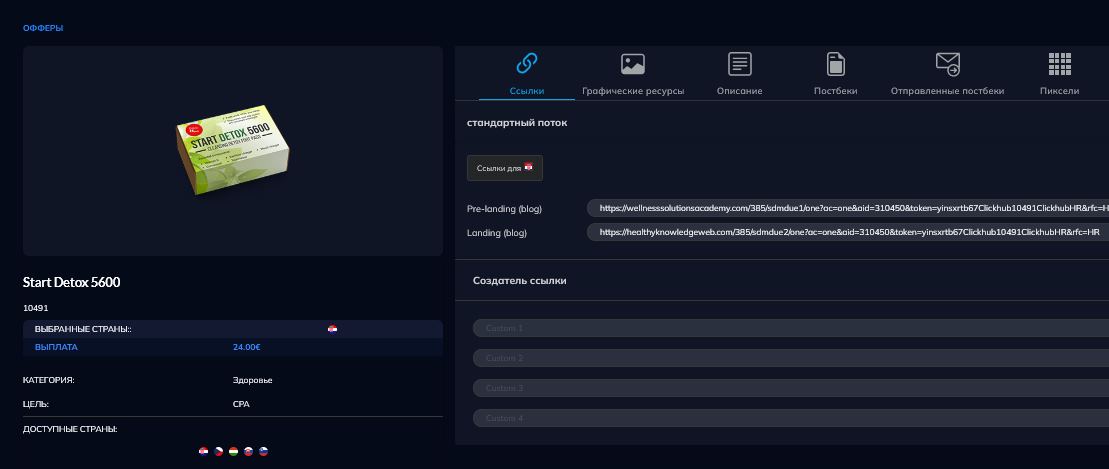1109x469 pixels.
Task: Click the Pre-landing (blog) URL field
Action: (x=847, y=208)
